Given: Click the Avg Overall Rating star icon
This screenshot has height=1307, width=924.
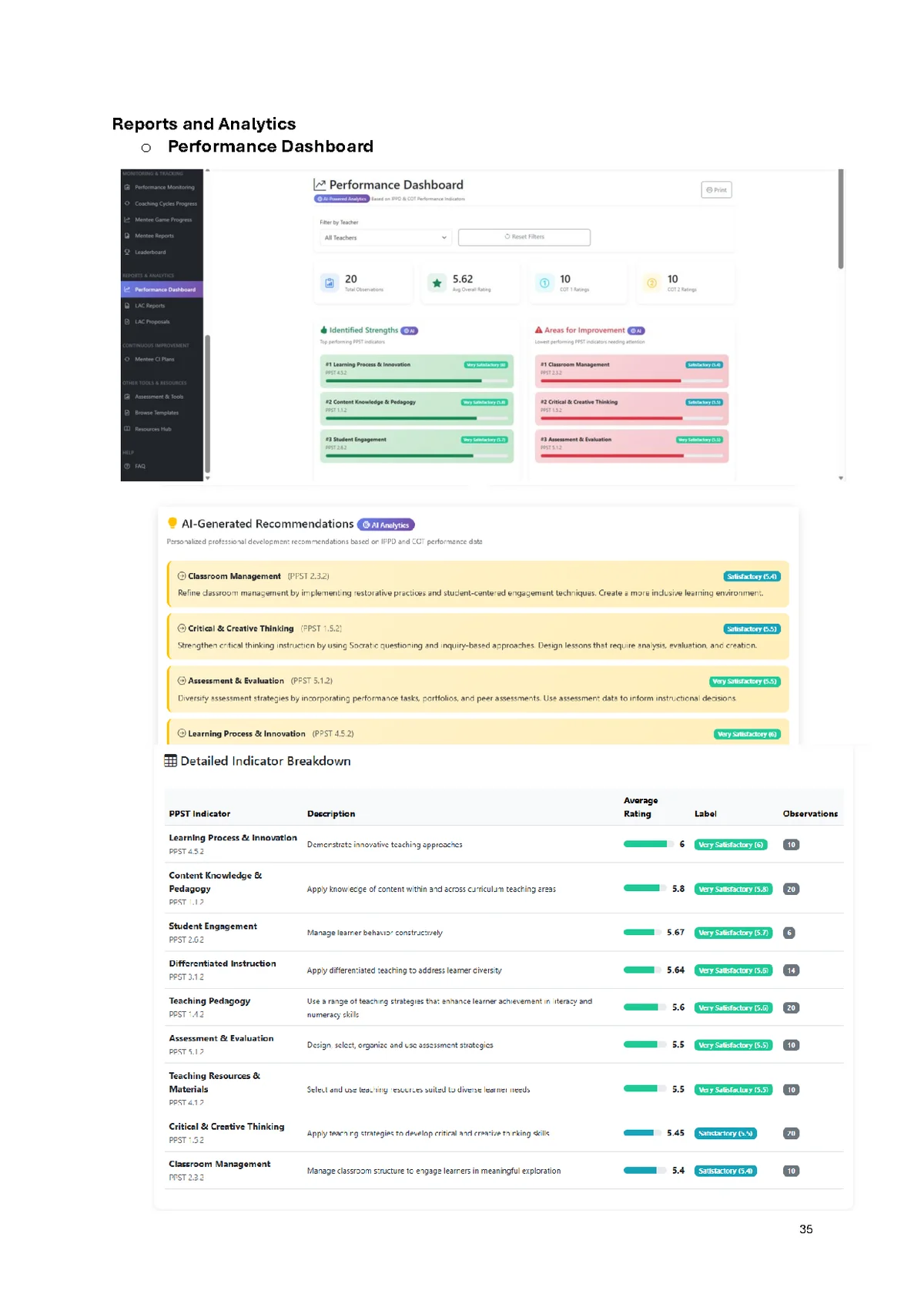Looking at the screenshot, I should (x=437, y=283).
